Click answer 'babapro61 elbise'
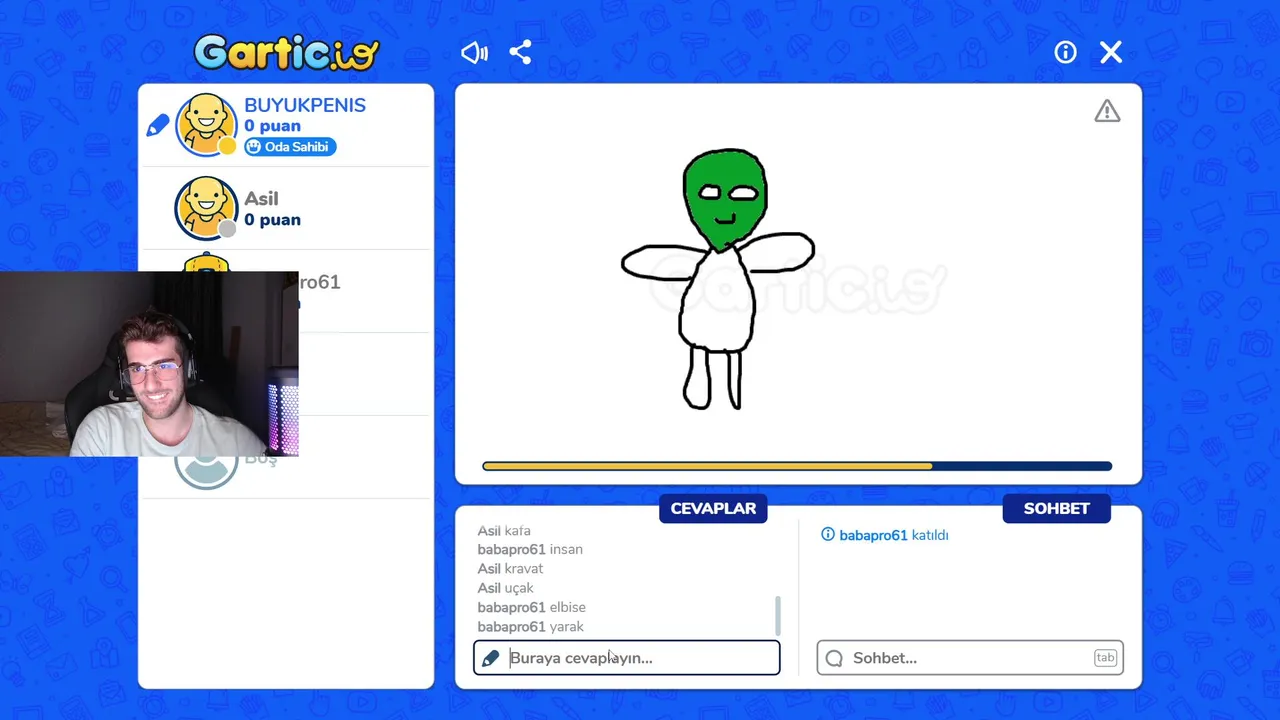This screenshot has height=720, width=1280. (532, 607)
